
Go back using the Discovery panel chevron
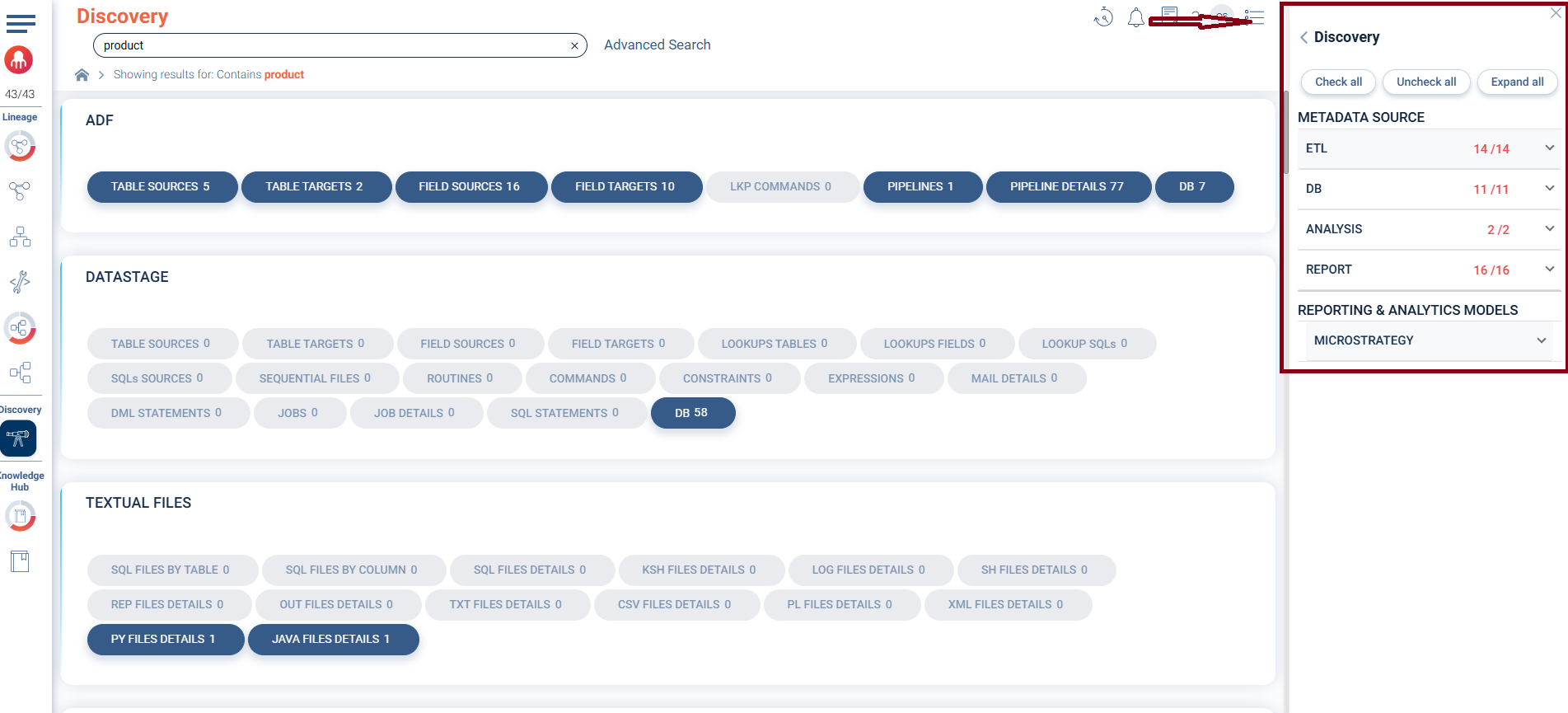coord(1304,38)
